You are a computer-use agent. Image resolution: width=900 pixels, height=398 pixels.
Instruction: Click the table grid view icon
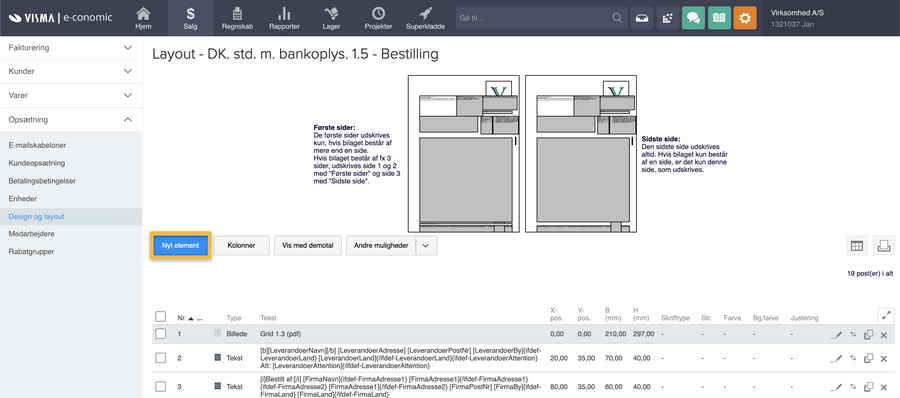click(x=857, y=246)
